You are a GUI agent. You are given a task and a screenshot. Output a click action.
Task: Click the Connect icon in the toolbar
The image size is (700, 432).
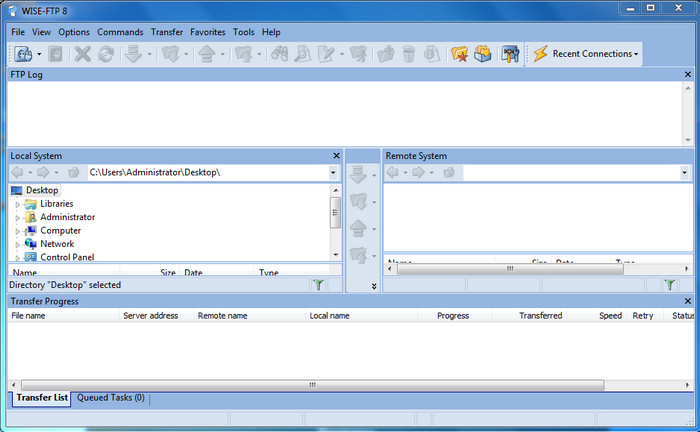[x=21, y=54]
